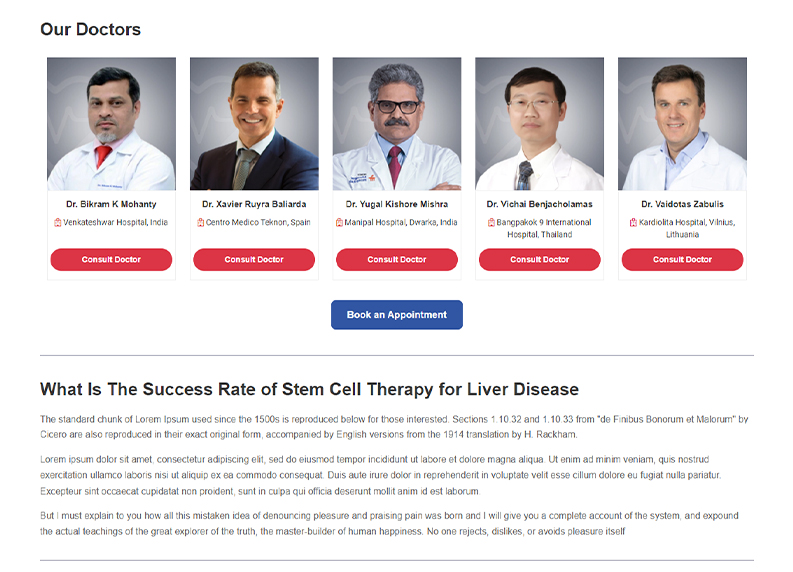Consult Doctor button for Dr. Bikram Mohanty
The width and height of the screenshot is (793, 572).
[111, 260]
